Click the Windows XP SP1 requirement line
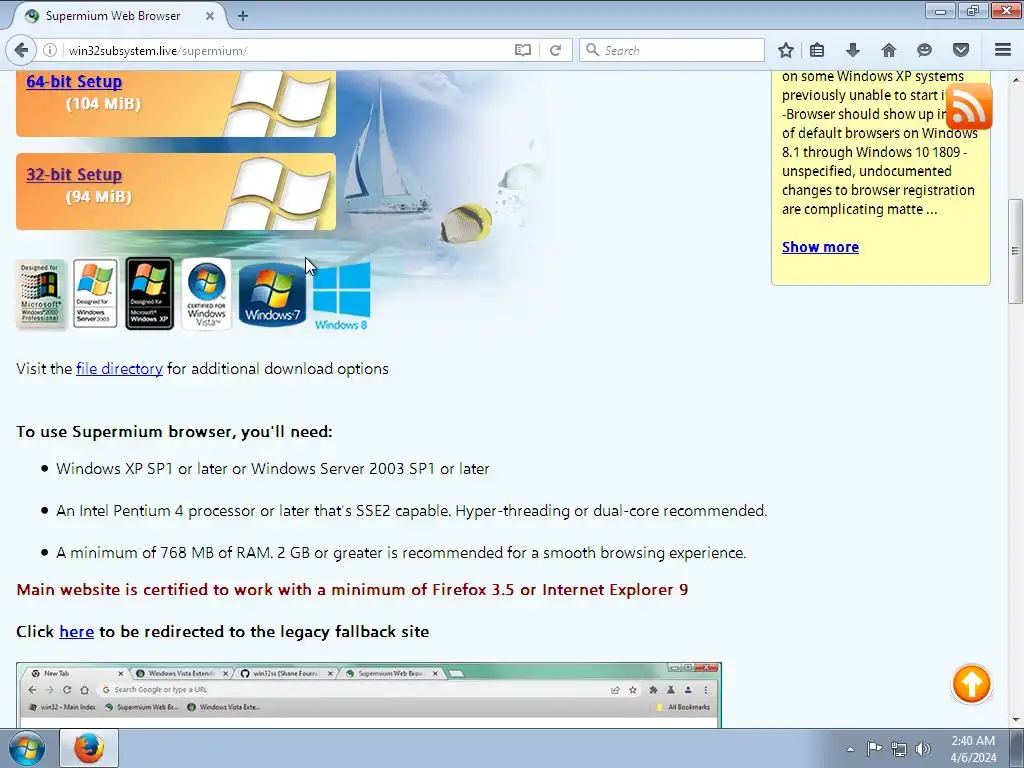 click(272, 469)
